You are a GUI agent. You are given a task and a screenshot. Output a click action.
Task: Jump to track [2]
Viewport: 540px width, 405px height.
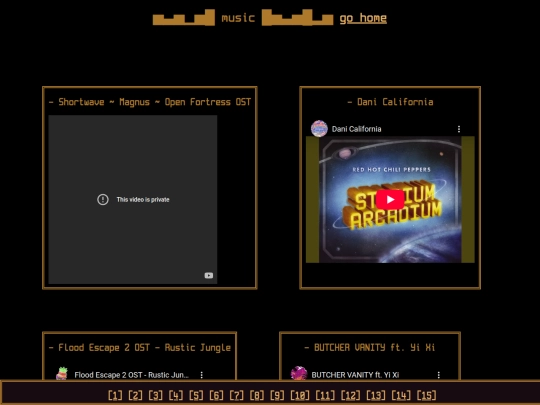click(x=135, y=395)
